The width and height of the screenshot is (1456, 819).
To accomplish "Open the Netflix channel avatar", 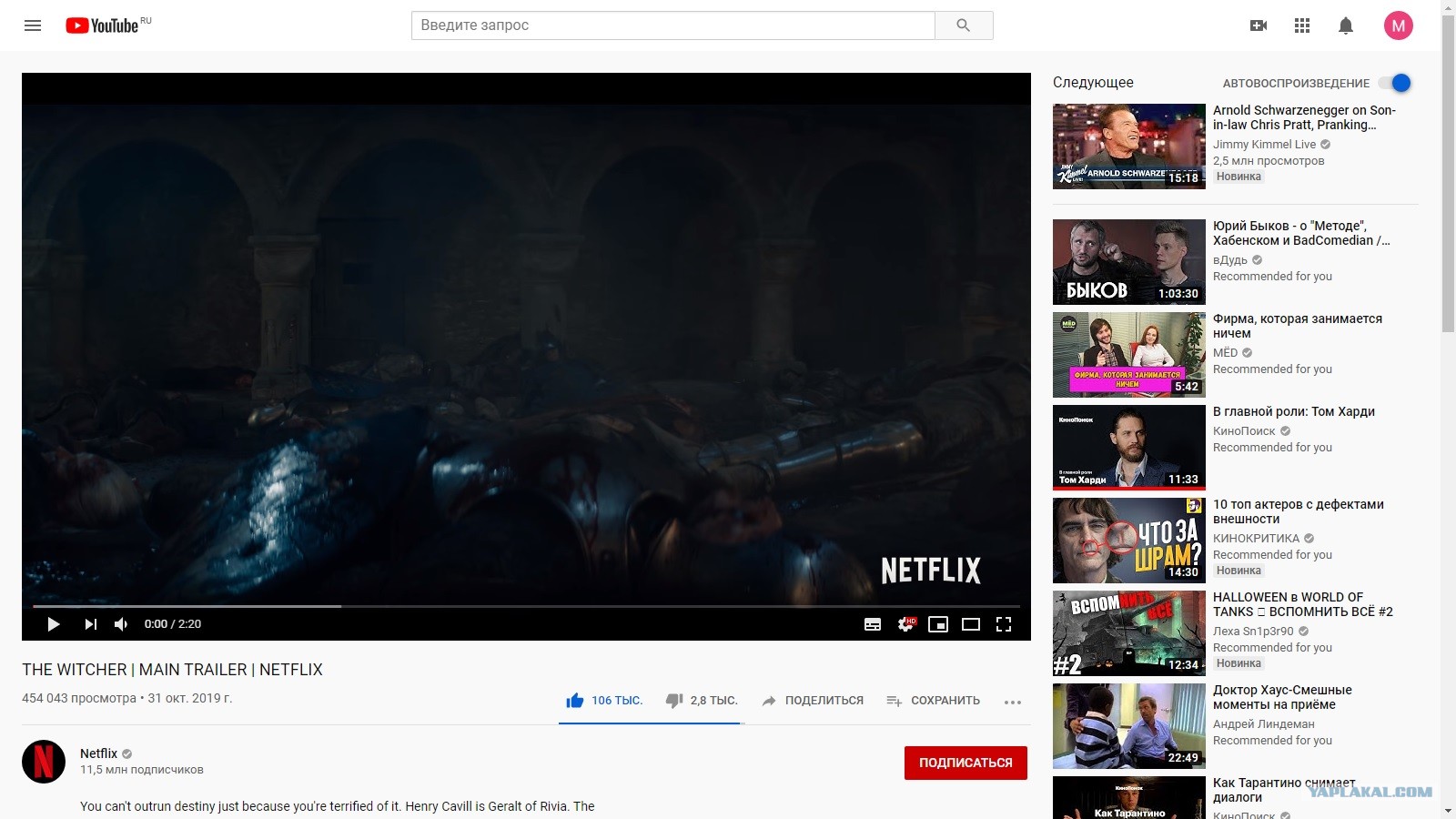I will tap(44, 762).
